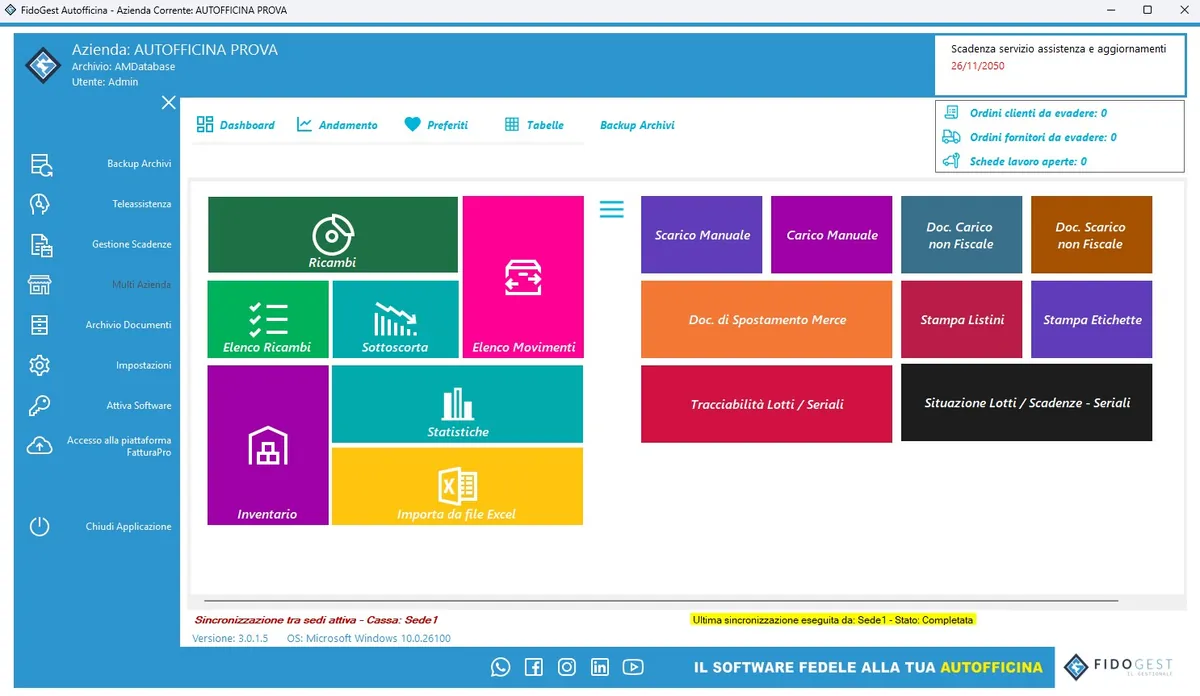Click the Ordini clienti da evadere icon

(951, 113)
